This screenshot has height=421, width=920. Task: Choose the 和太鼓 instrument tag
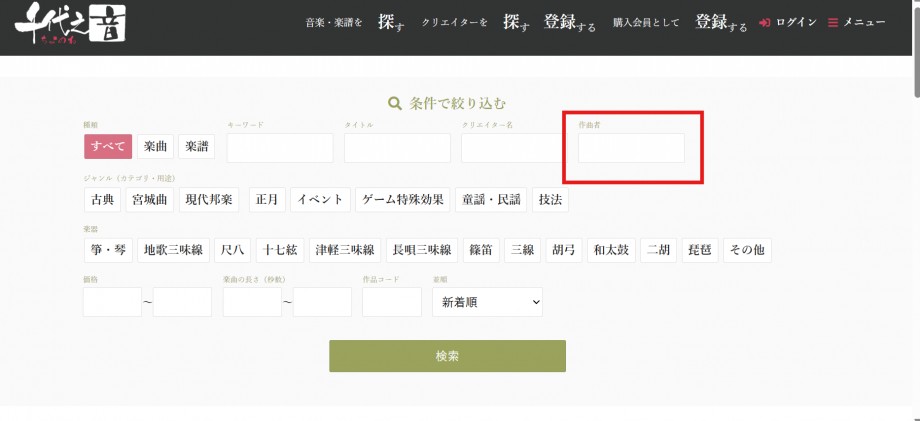pos(610,250)
